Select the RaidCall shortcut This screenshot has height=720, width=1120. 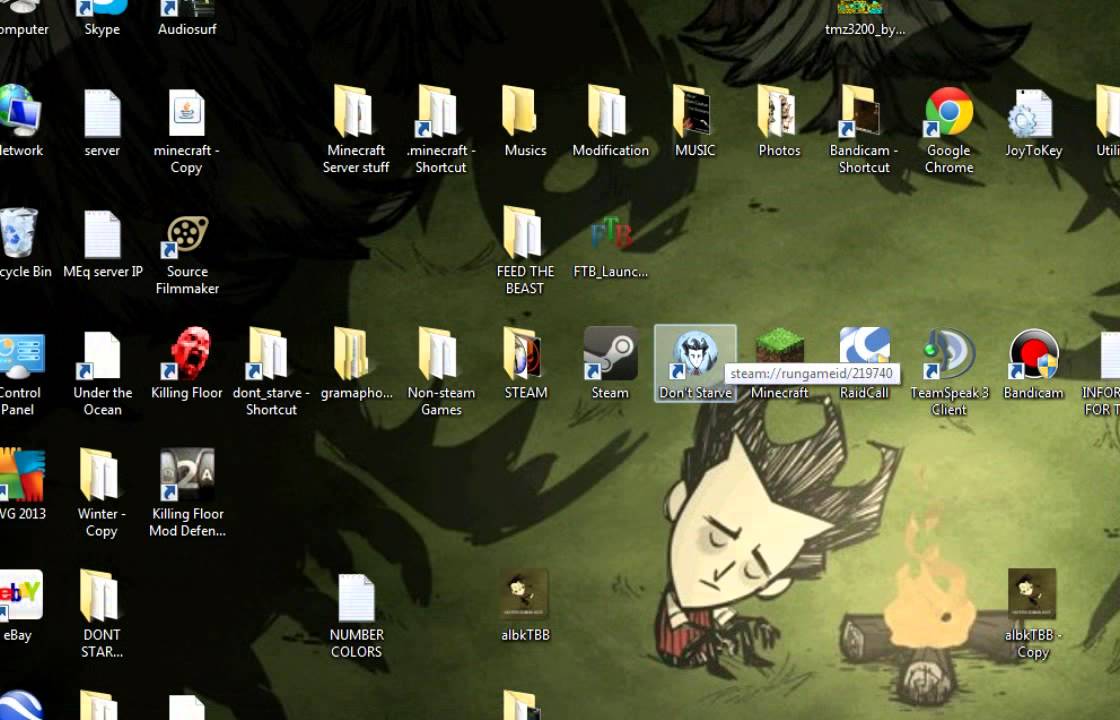pos(864,363)
